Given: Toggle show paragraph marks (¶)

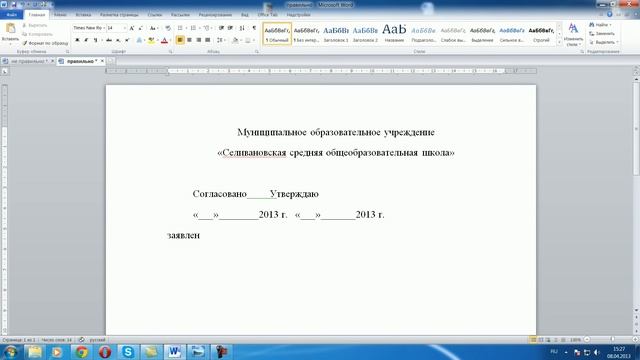Looking at the screenshot, I should pos(254,28).
